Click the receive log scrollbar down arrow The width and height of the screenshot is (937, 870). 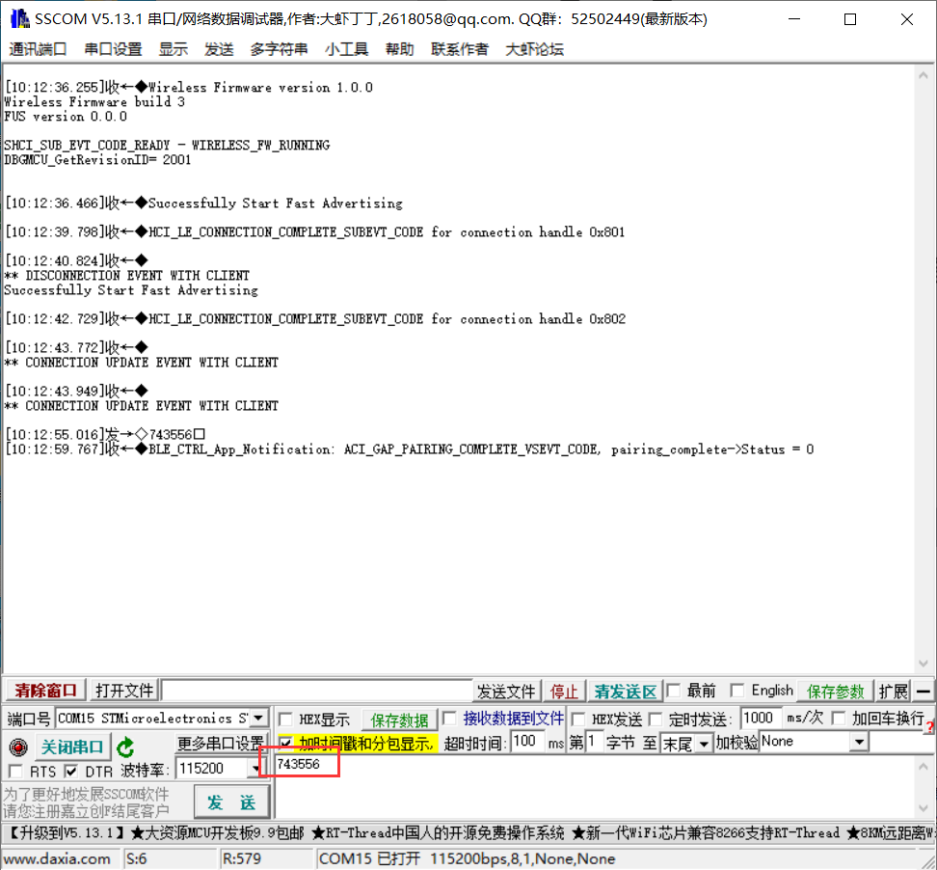coord(923,664)
